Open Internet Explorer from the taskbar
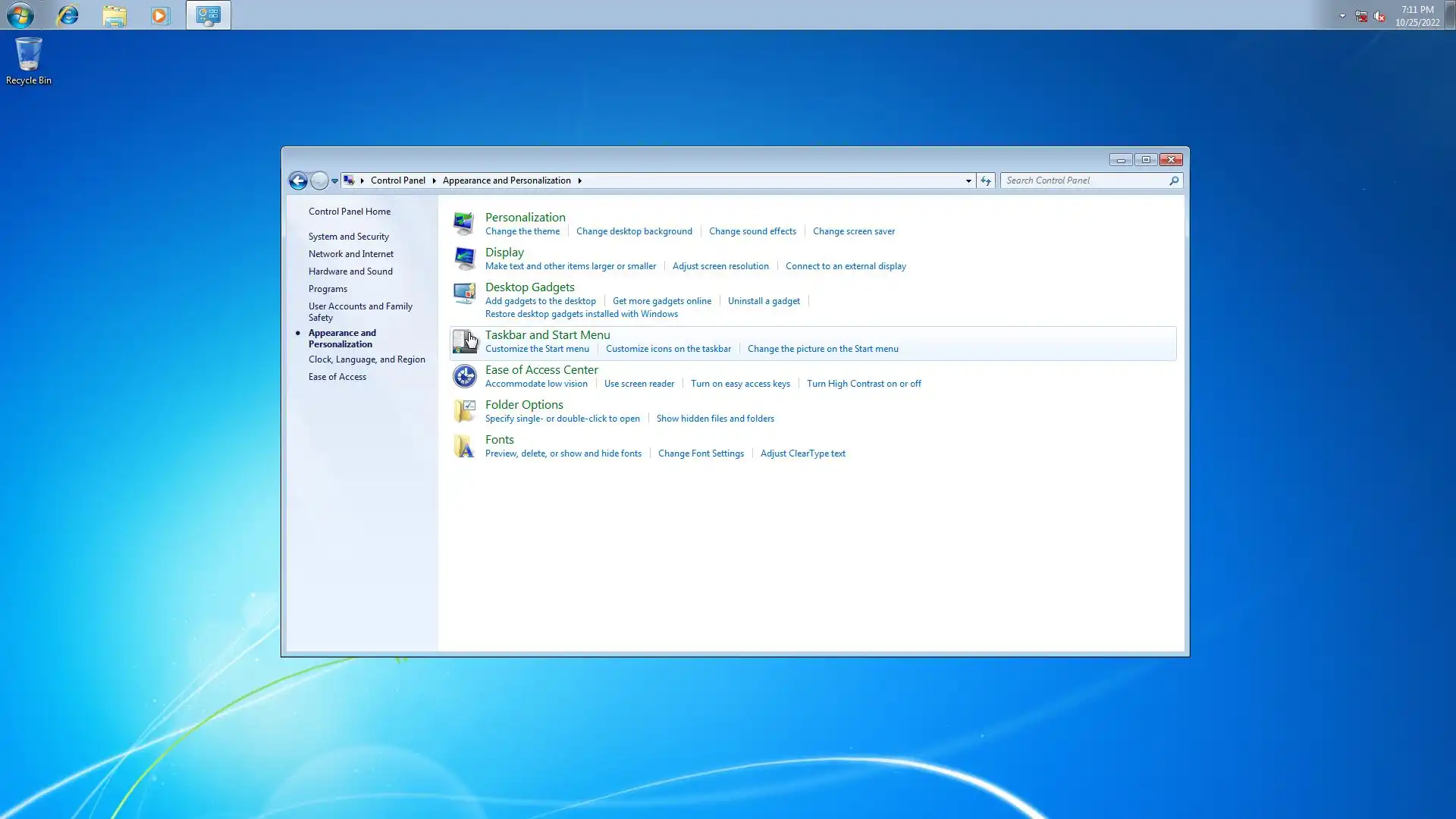This screenshot has width=1456, height=819. pos(68,15)
